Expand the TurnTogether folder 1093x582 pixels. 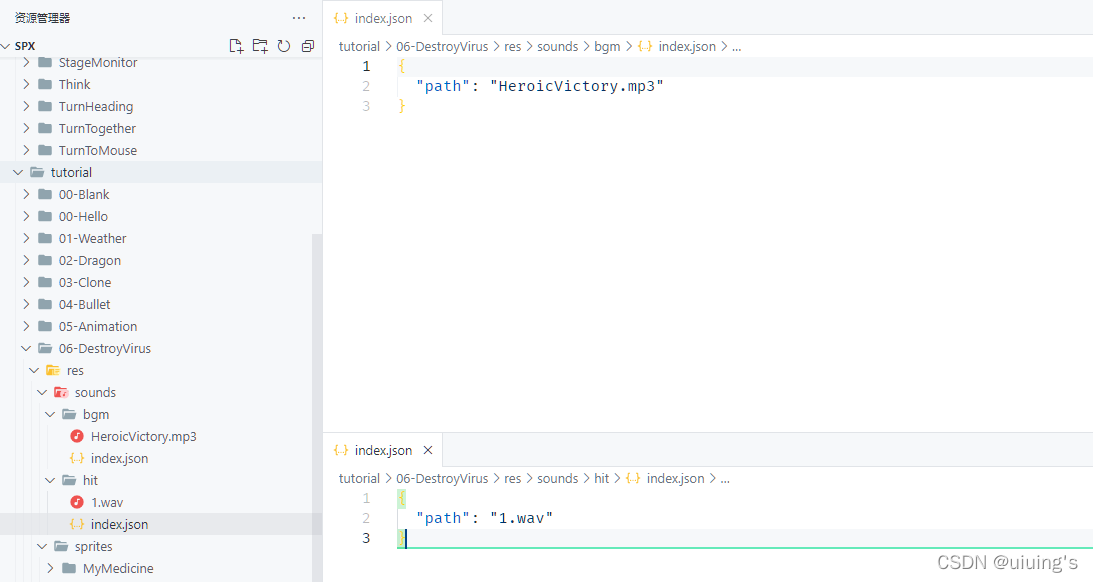pyautogui.click(x=161, y=128)
